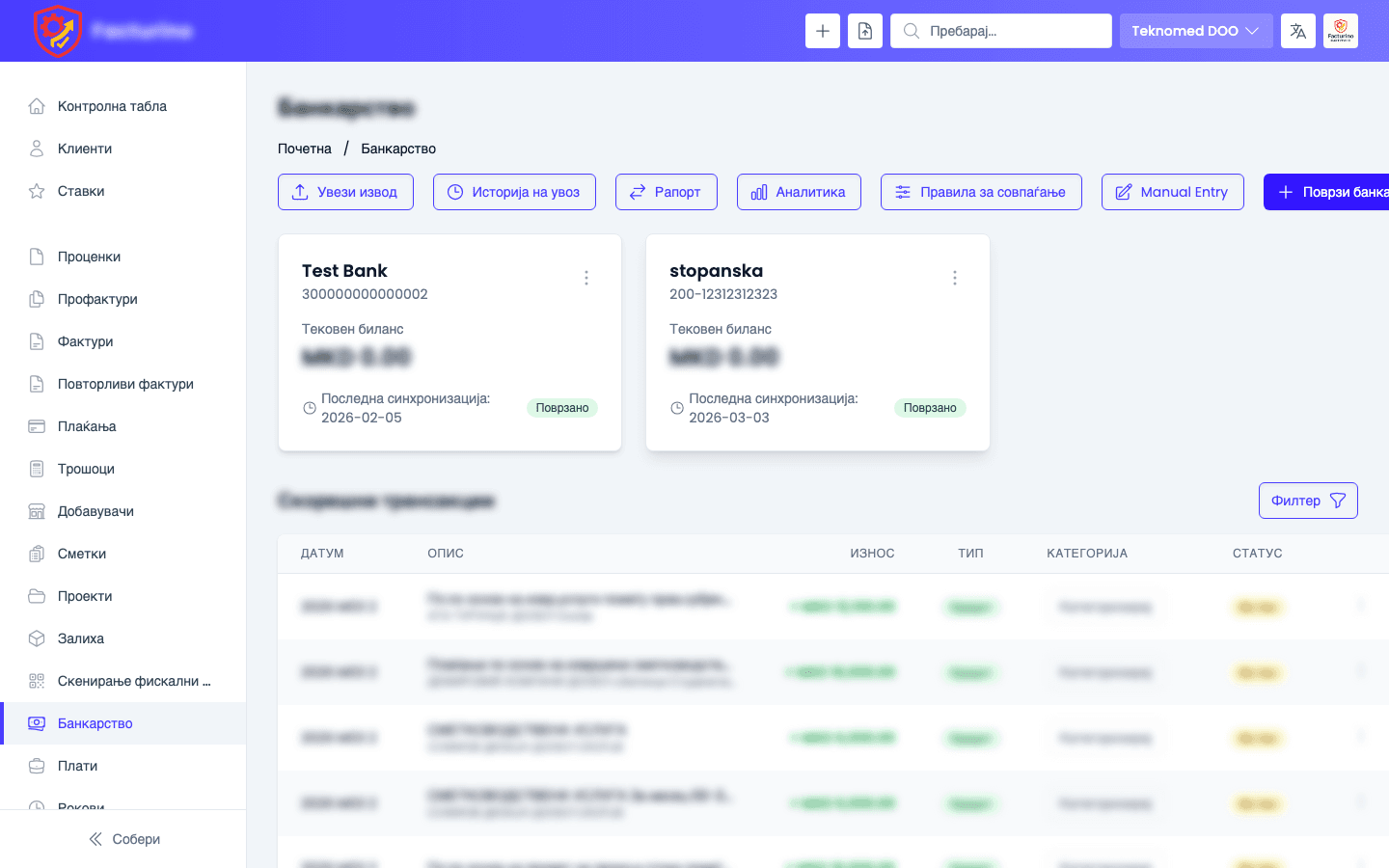Image resolution: width=1389 pixels, height=868 pixels.
Task: Click the file upload icon in header
Action: (x=865, y=31)
